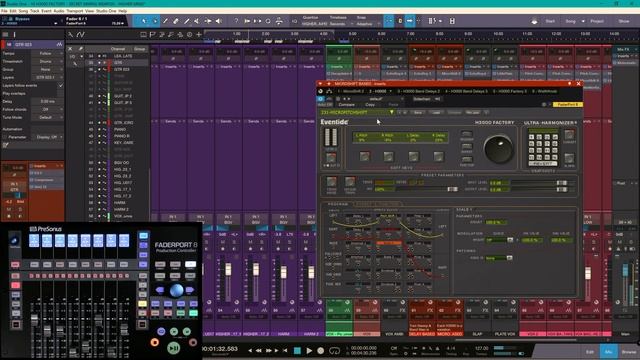Click the Delay 0.00 ms field
The width and height of the screenshot is (640, 360).
point(47,101)
